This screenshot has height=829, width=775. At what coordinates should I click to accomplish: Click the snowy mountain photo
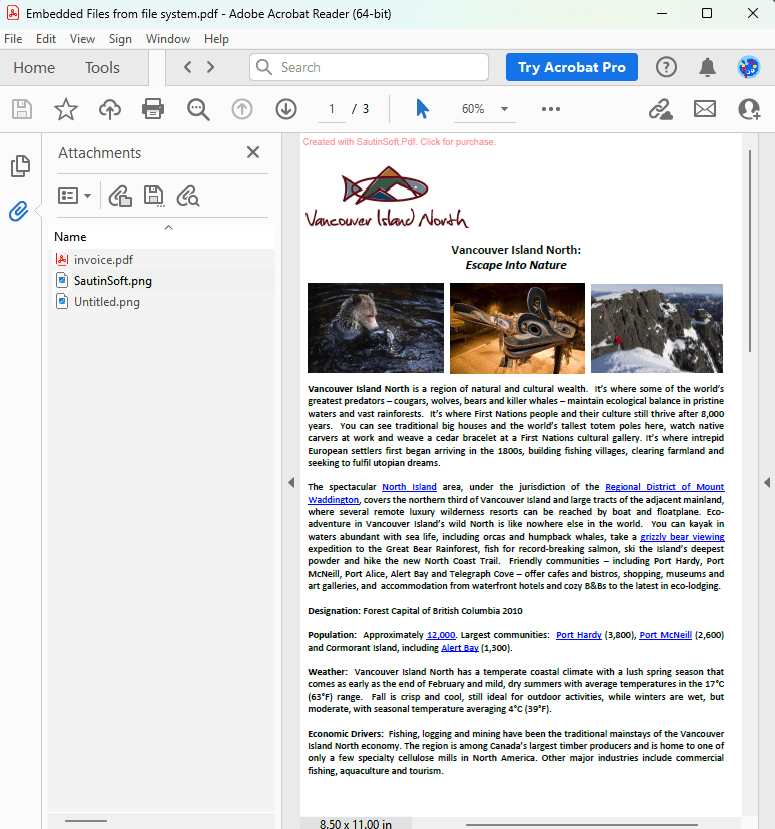(x=657, y=328)
